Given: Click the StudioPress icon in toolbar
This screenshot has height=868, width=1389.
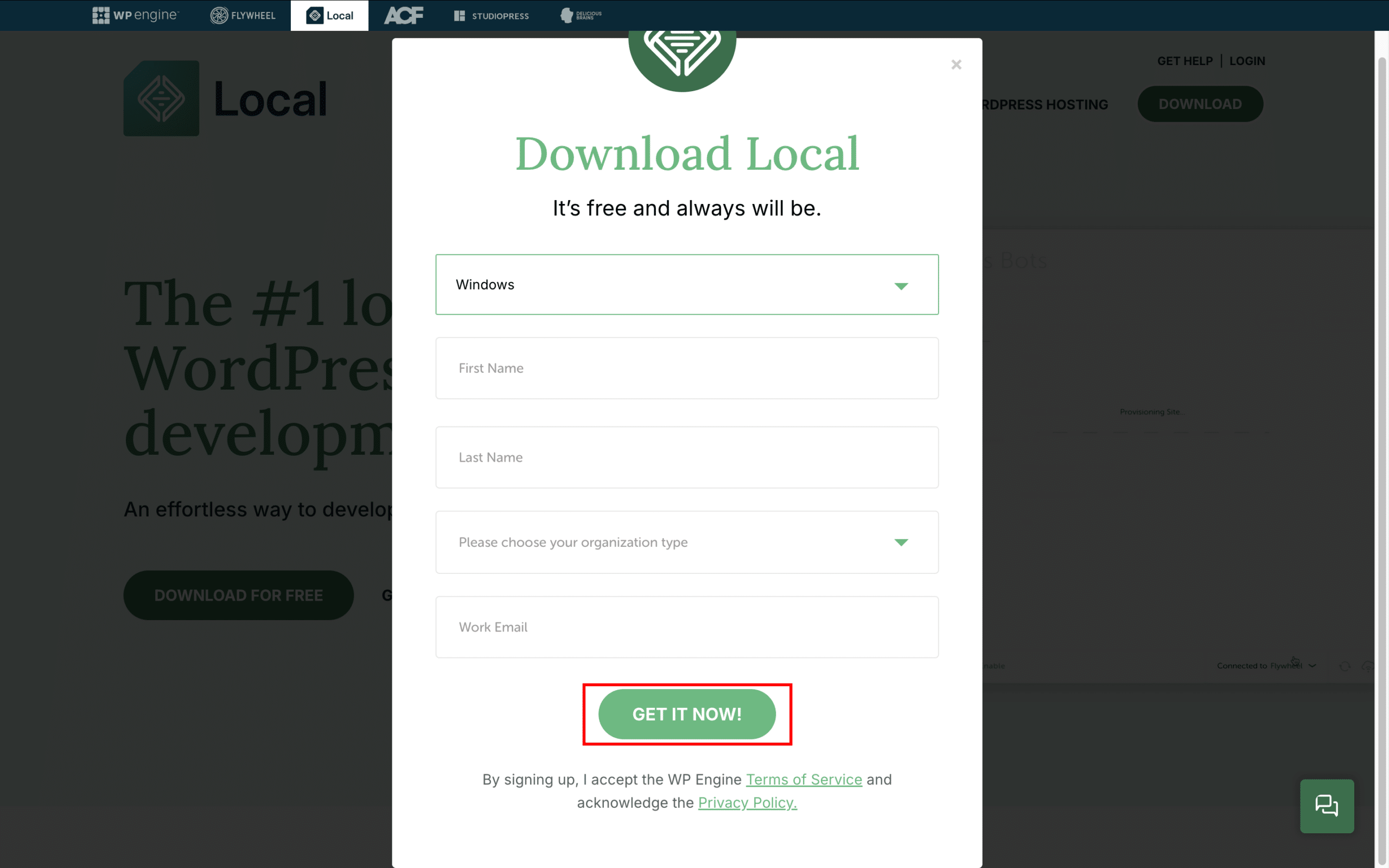Looking at the screenshot, I should pyautogui.click(x=459, y=15).
